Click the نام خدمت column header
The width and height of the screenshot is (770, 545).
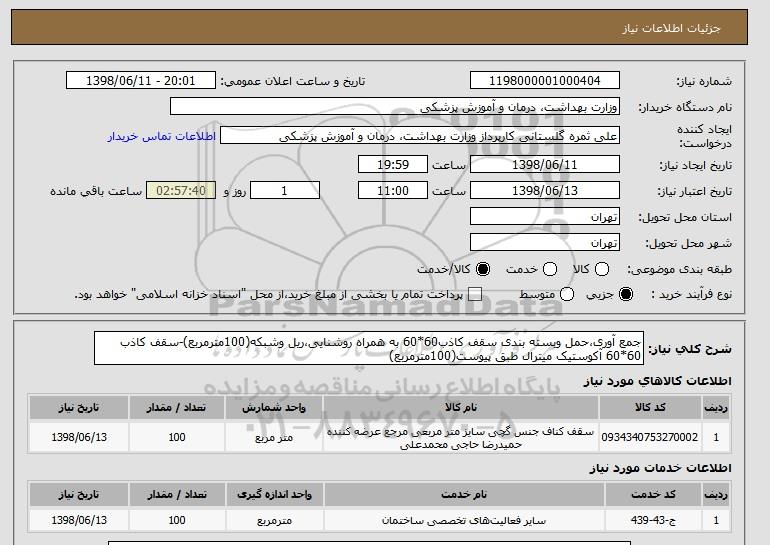464,494
